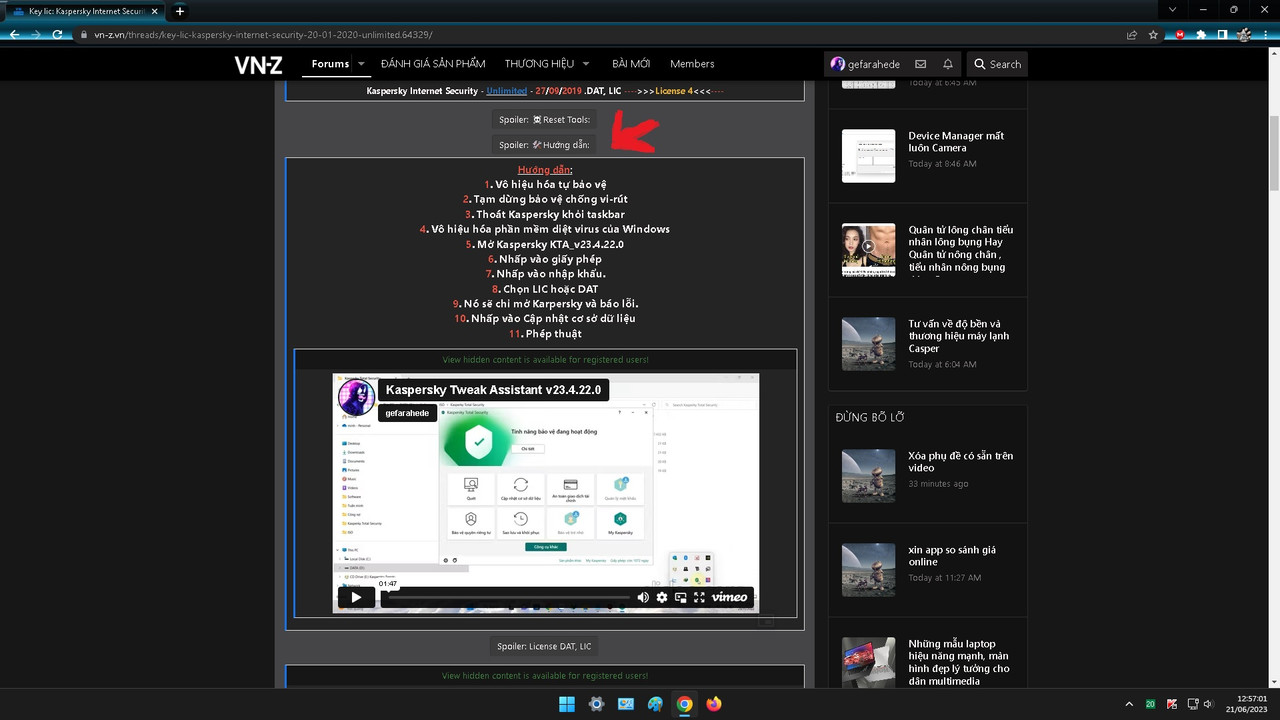
Task: Bookmark this page with star icon
Action: point(1153,34)
